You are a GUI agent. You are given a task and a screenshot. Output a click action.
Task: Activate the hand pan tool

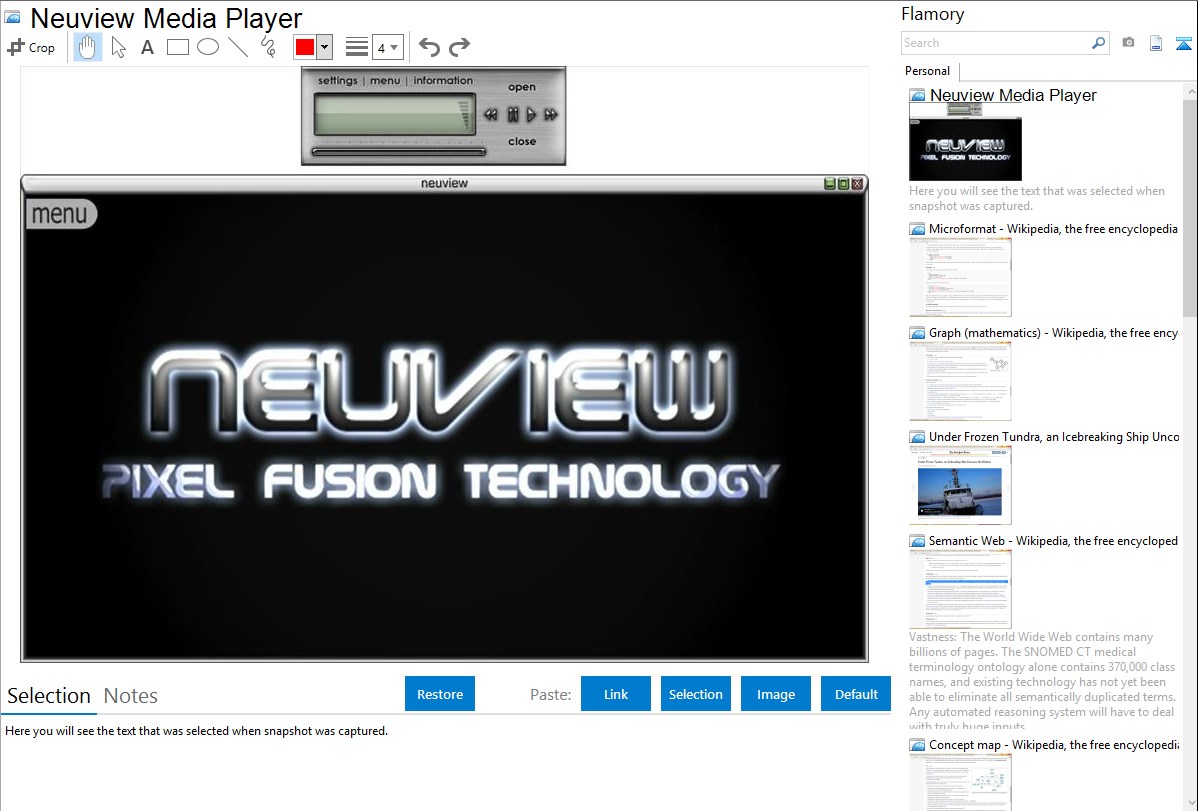pyautogui.click(x=88, y=47)
